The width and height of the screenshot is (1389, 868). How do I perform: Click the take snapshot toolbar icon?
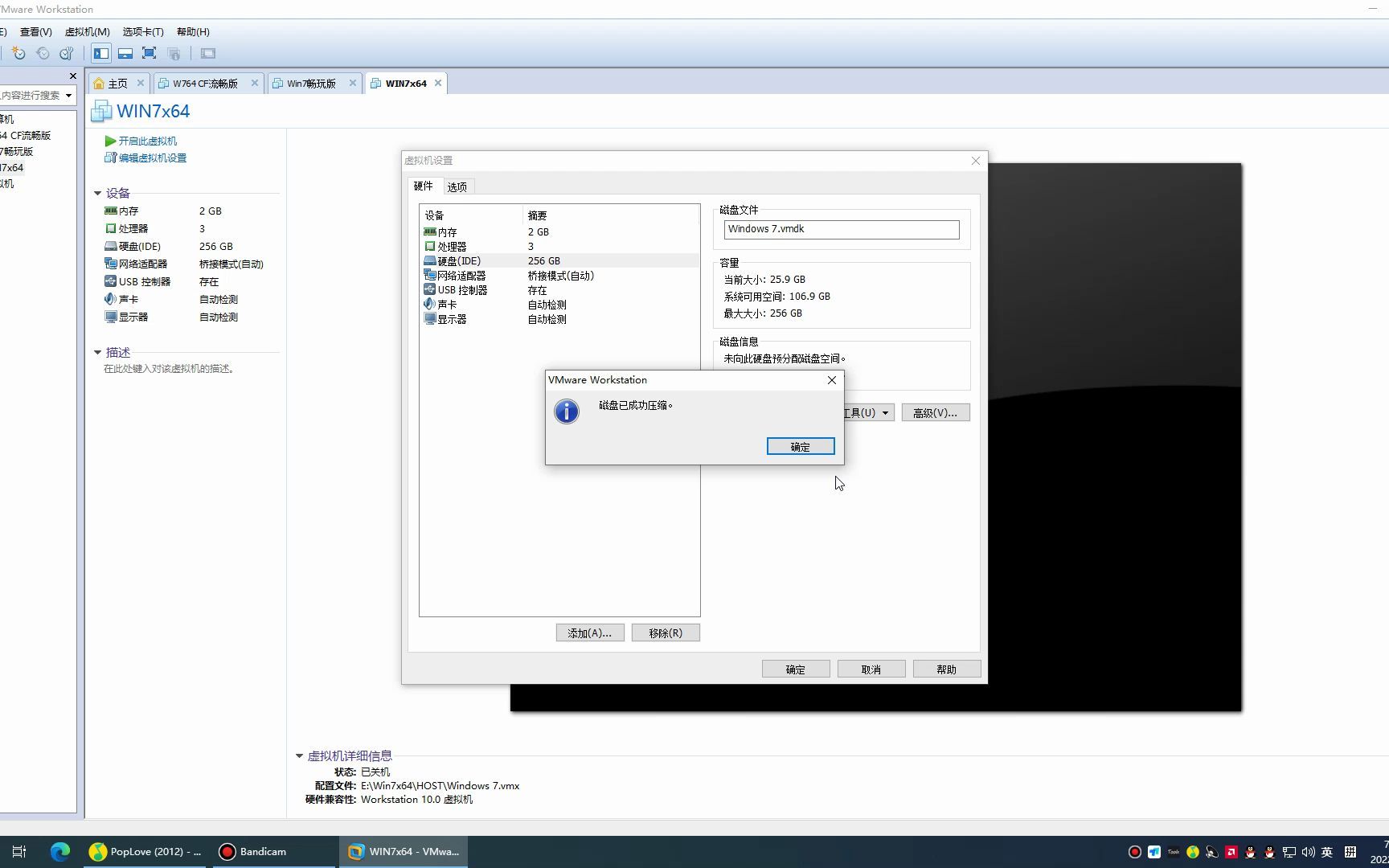[18, 54]
